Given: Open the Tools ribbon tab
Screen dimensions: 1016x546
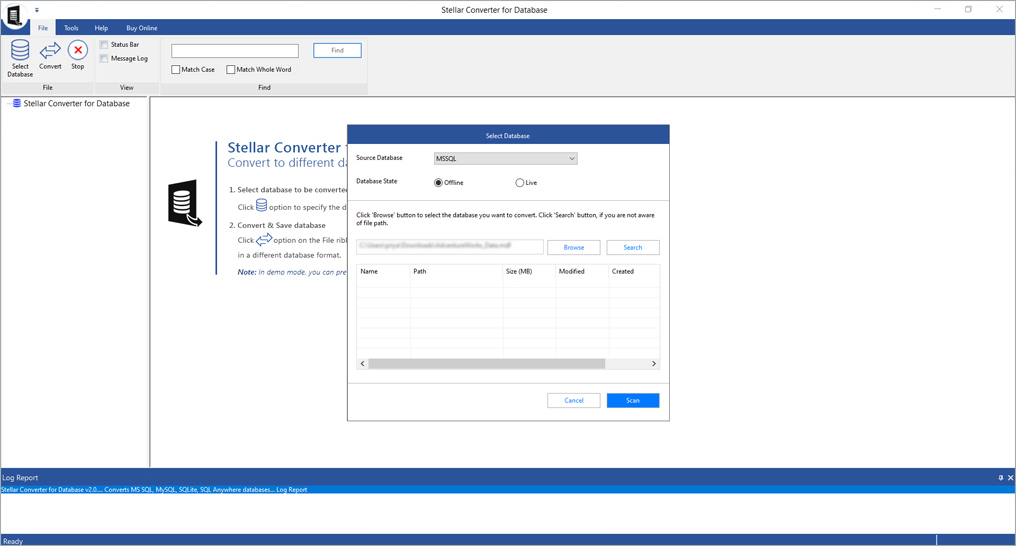Looking at the screenshot, I should pyautogui.click(x=71, y=28).
